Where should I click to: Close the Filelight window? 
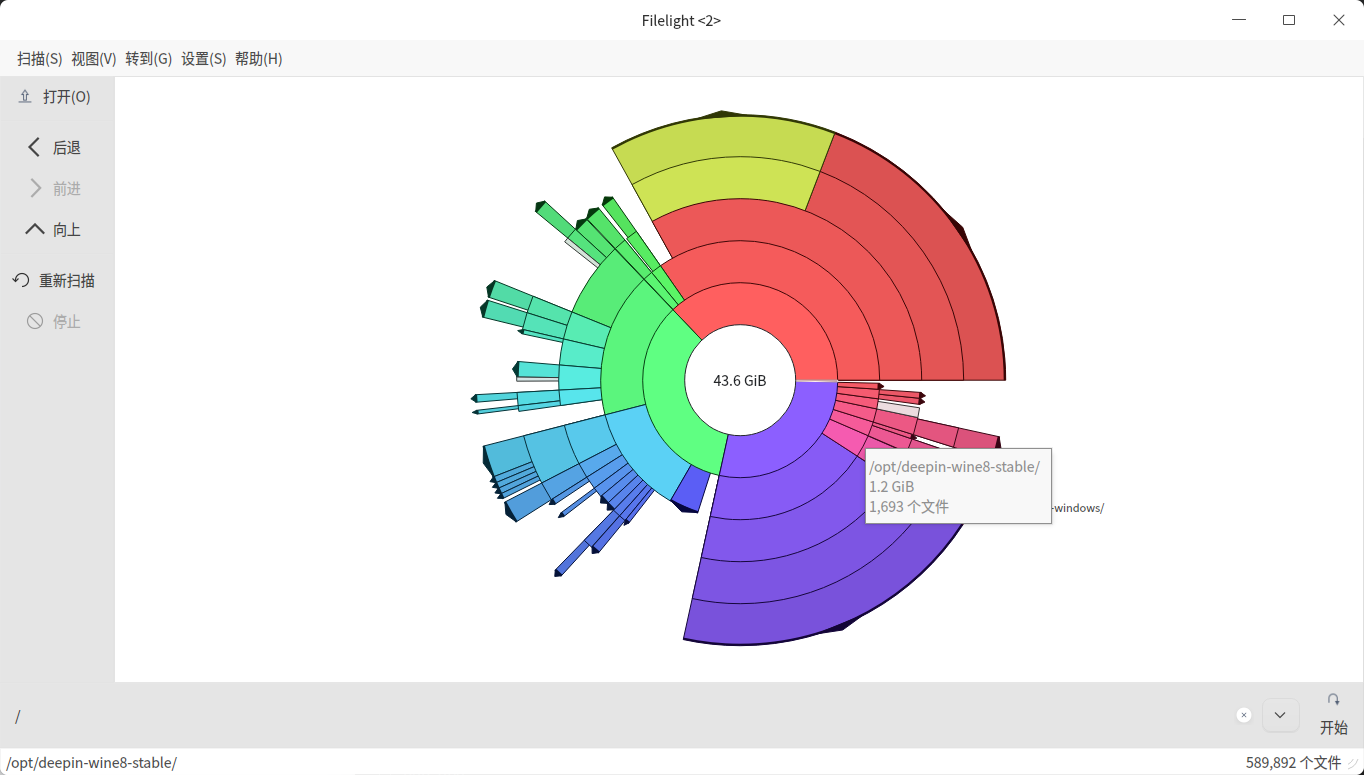pyautogui.click(x=1339, y=20)
